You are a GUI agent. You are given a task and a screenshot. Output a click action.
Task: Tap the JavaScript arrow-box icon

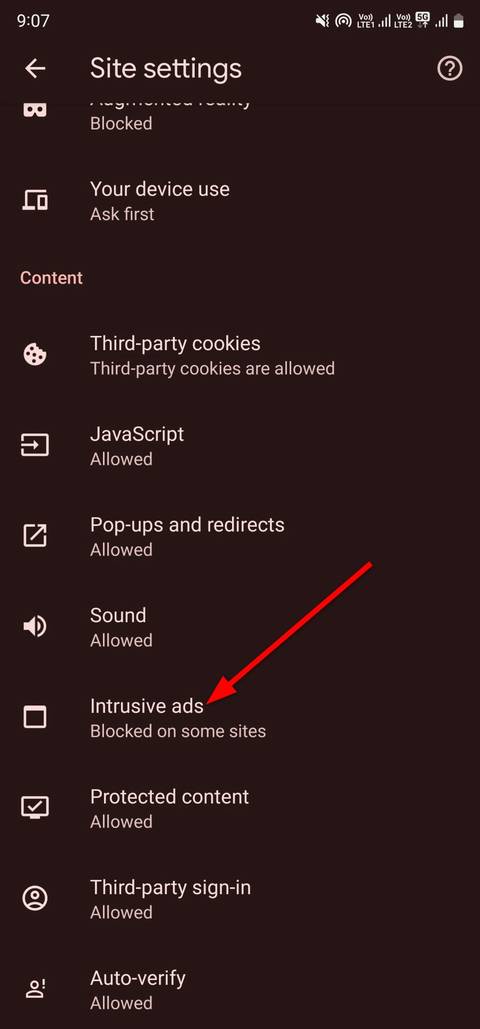[x=35, y=446]
